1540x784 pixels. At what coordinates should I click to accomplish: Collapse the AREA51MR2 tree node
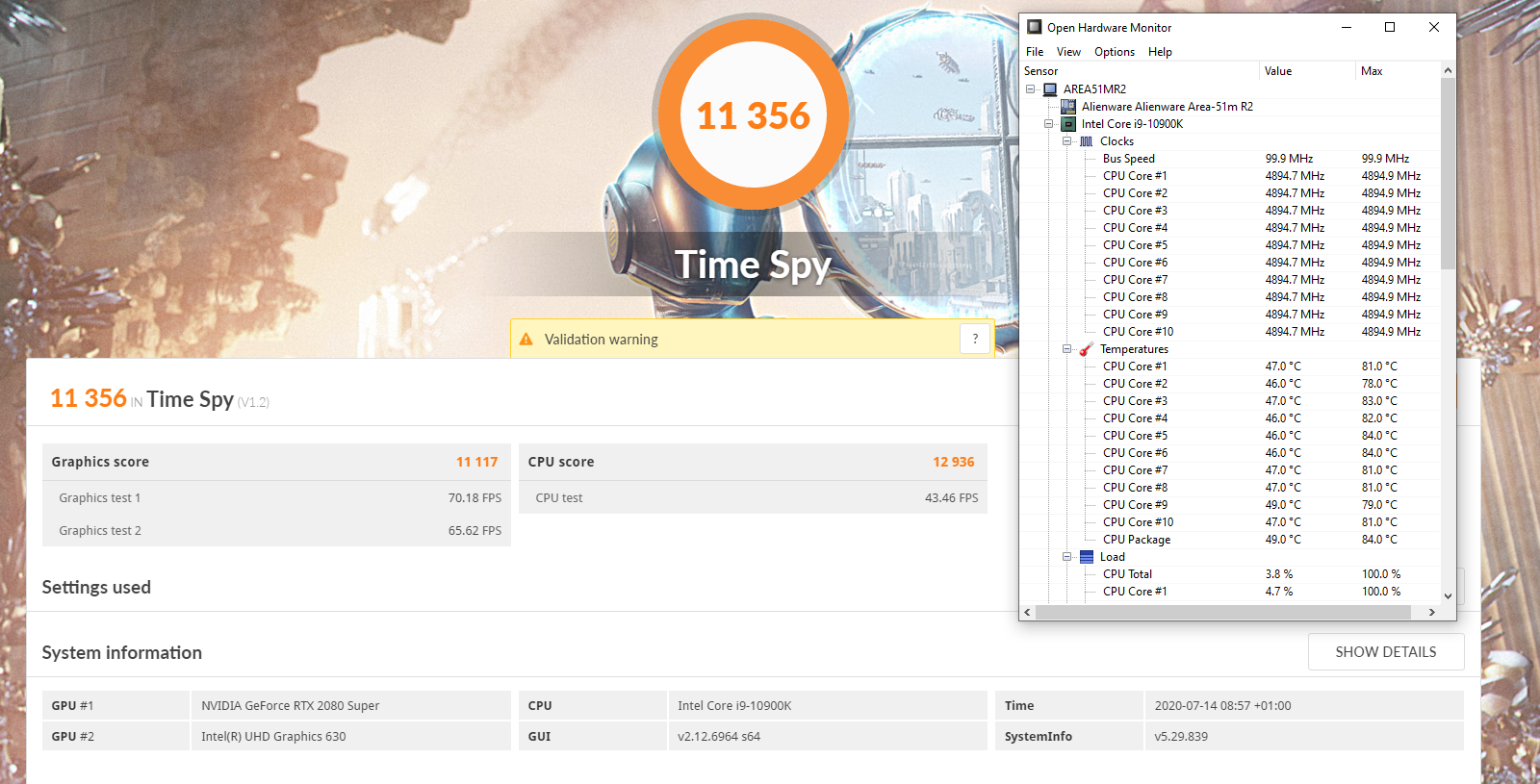pos(1031,89)
